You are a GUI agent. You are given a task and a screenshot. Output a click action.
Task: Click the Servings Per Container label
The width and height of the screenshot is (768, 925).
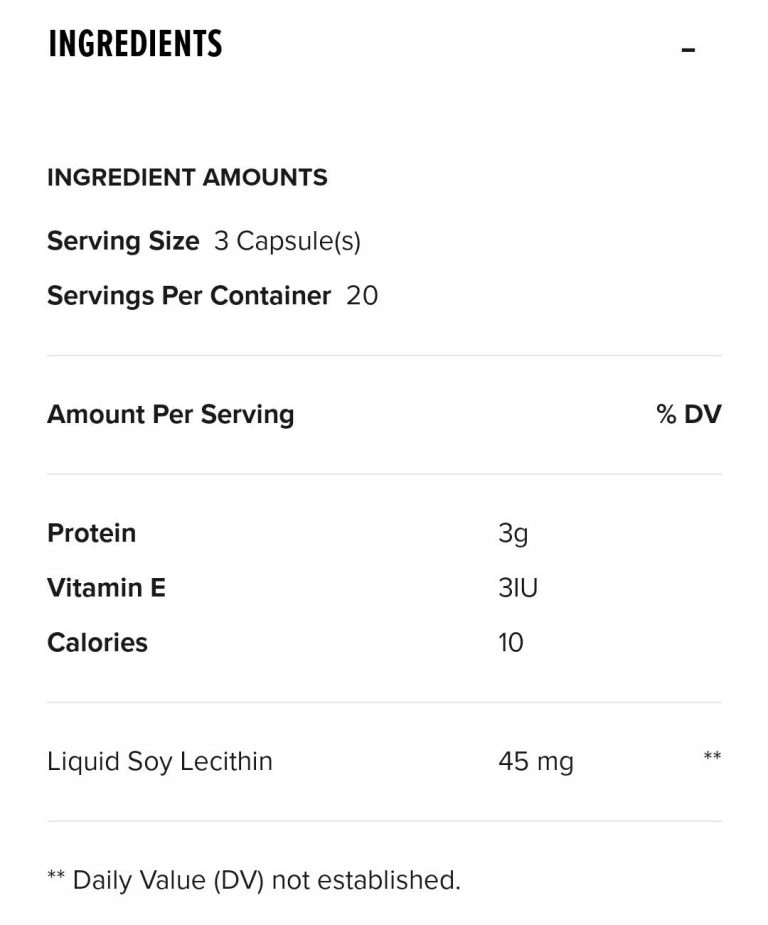click(x=188, y=296)
